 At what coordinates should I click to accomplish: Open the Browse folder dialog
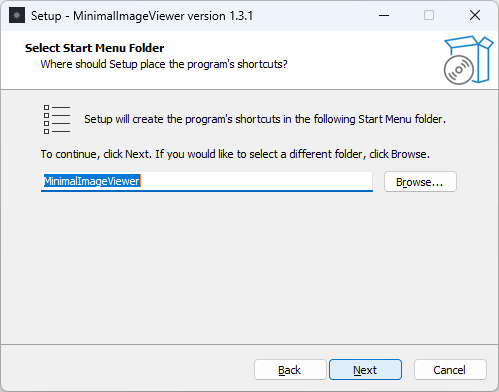tap(420, 182)
